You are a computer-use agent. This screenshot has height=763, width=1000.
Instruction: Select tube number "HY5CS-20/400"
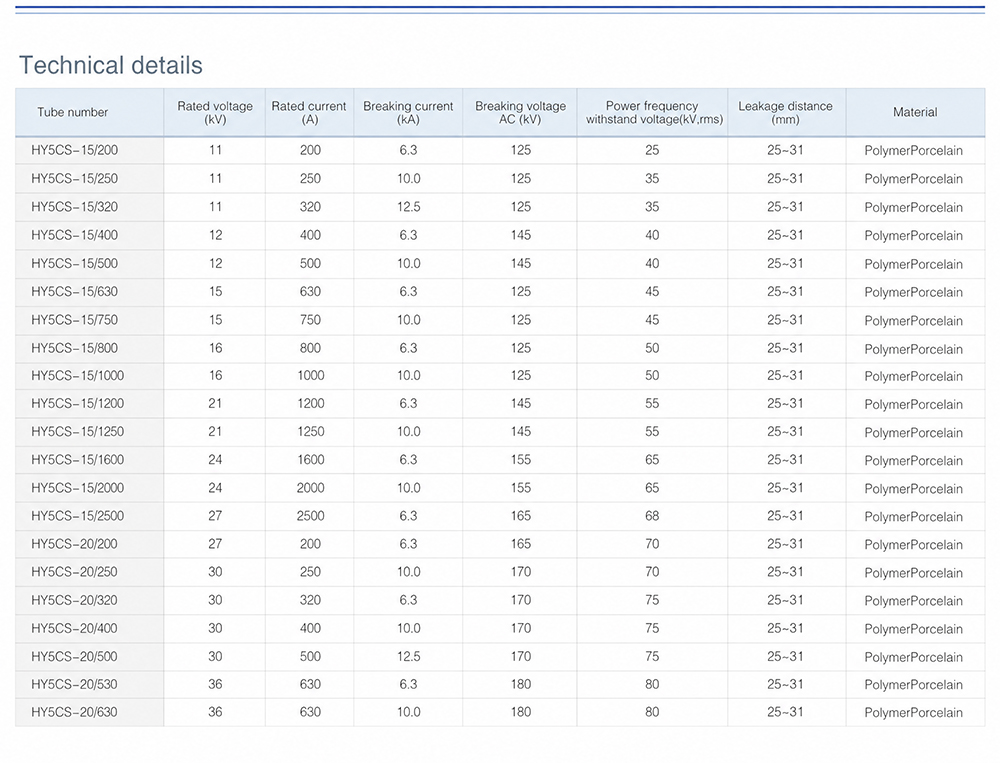pos(75,628)
